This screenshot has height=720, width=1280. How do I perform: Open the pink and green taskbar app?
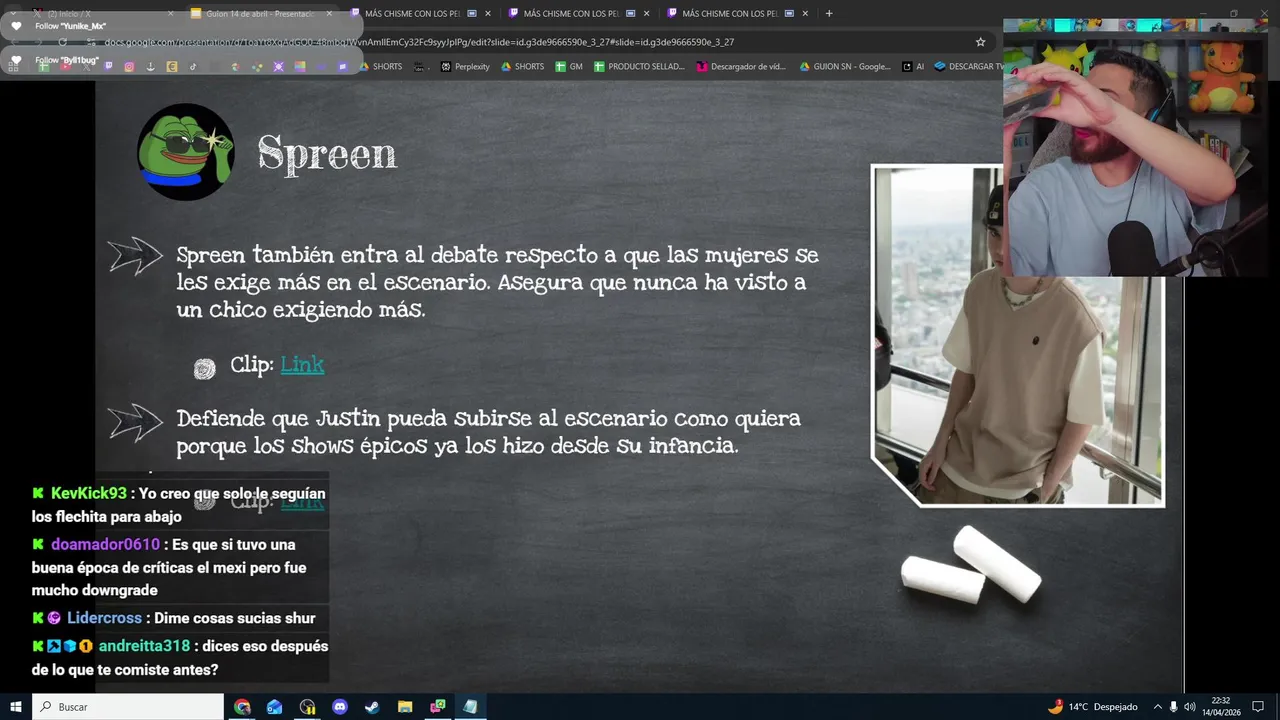[437, 706]
